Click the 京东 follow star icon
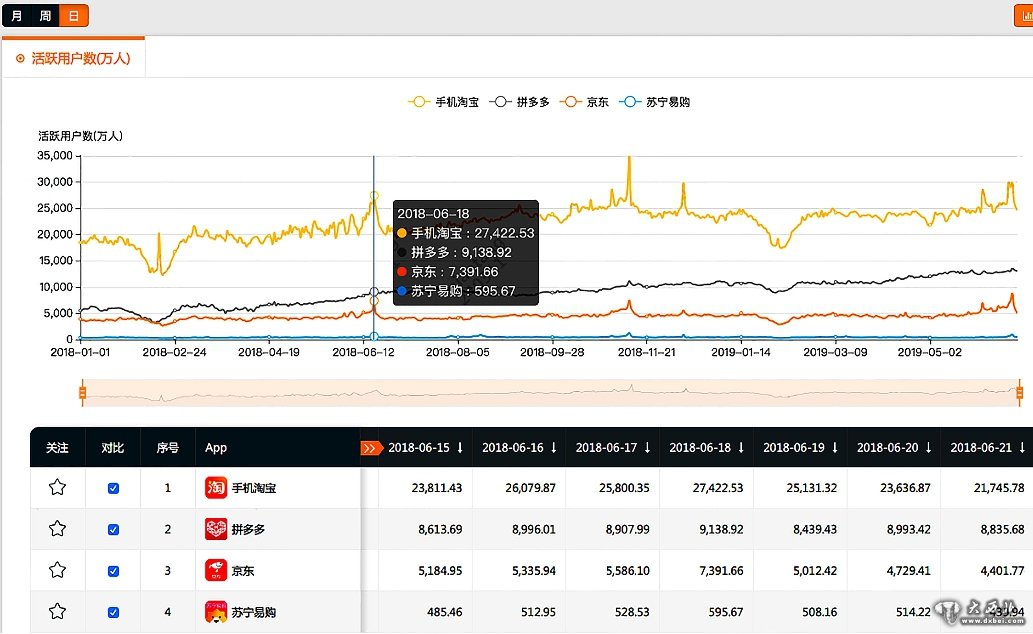The image size is (1033, 634). 57,570
